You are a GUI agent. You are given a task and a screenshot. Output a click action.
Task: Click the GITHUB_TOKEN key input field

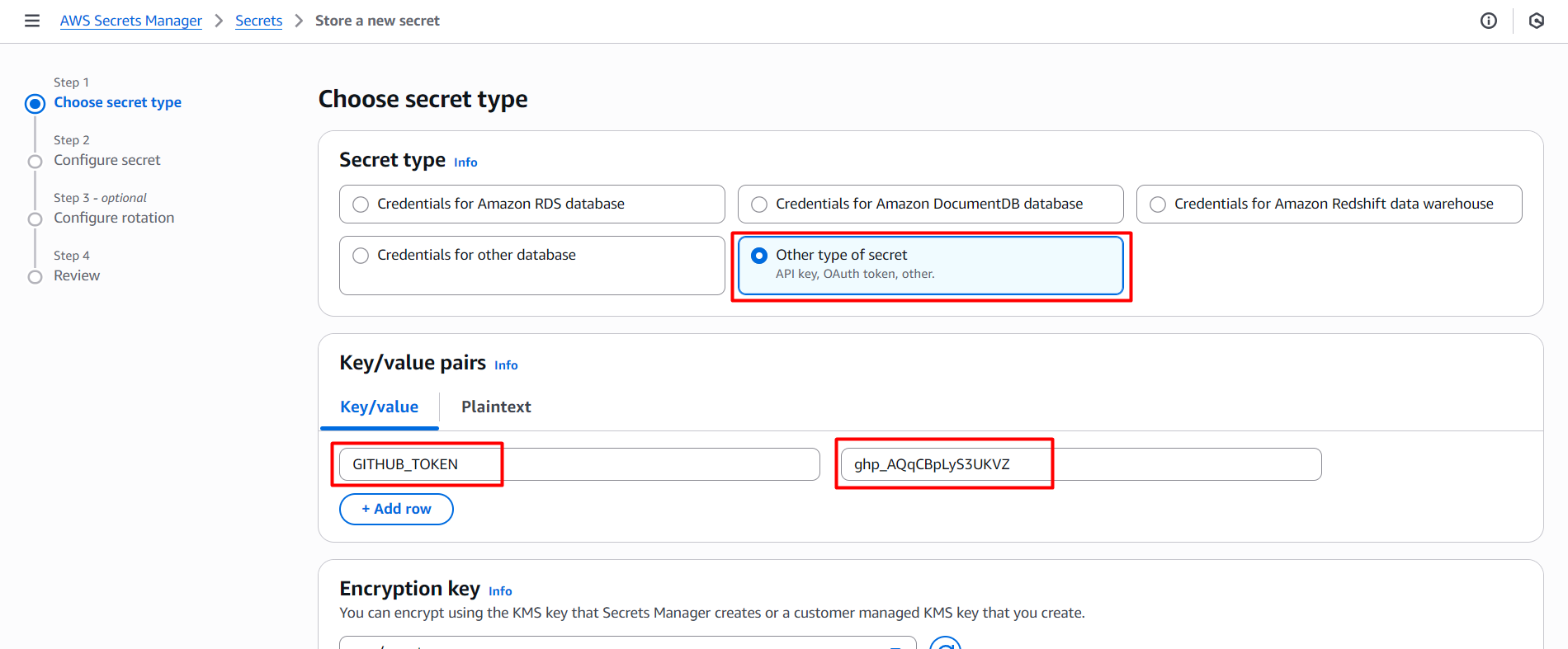tap(579, 464)
